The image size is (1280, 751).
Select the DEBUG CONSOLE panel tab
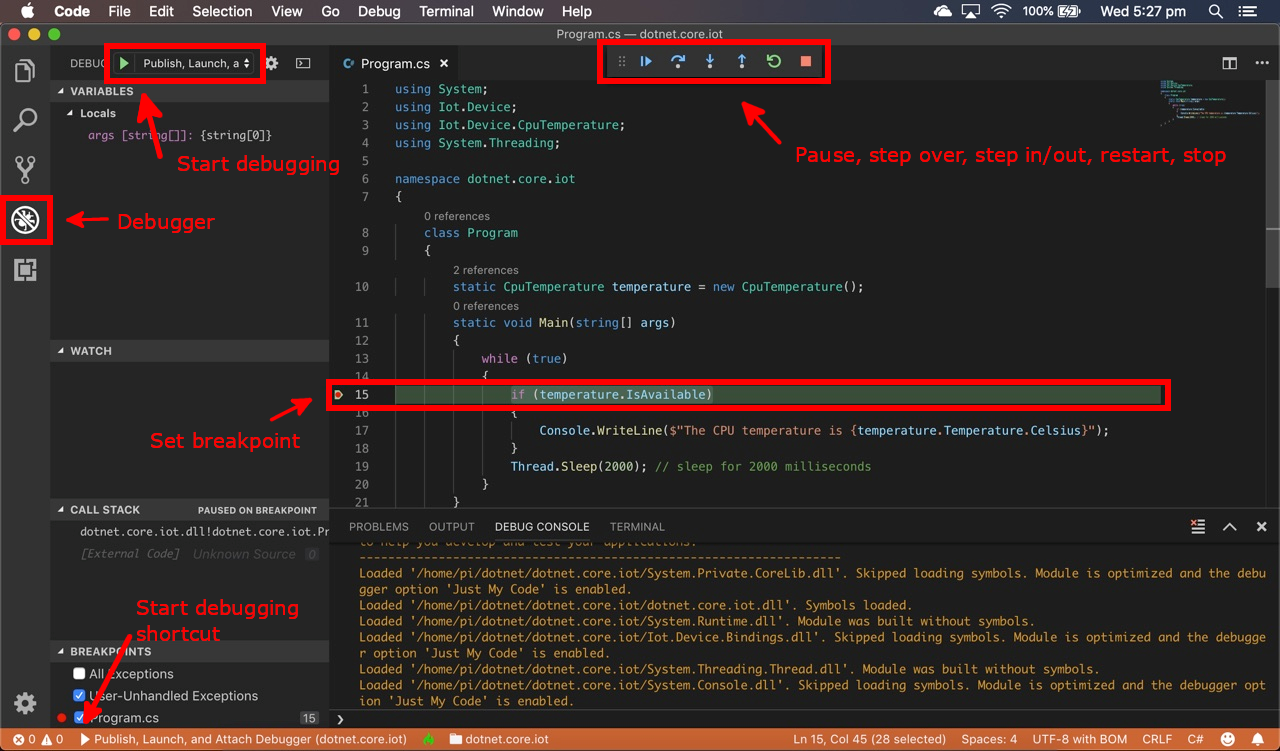(542, 526)
